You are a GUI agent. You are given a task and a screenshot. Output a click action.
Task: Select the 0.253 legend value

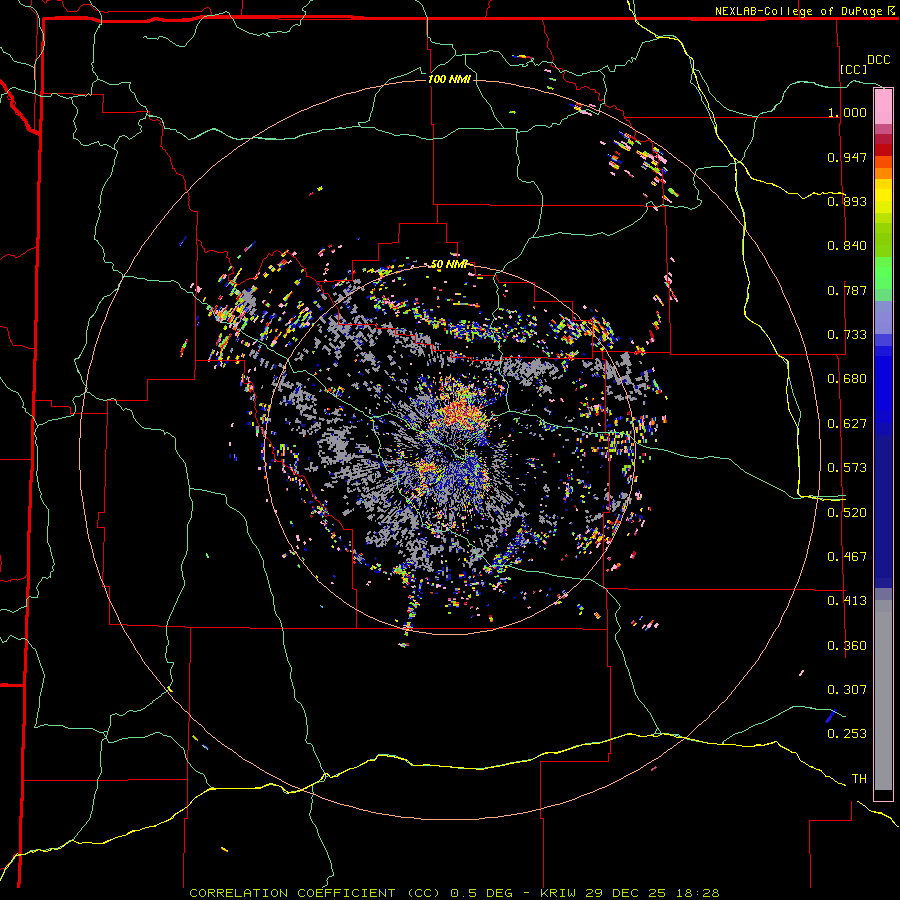[x=847, y=734]
